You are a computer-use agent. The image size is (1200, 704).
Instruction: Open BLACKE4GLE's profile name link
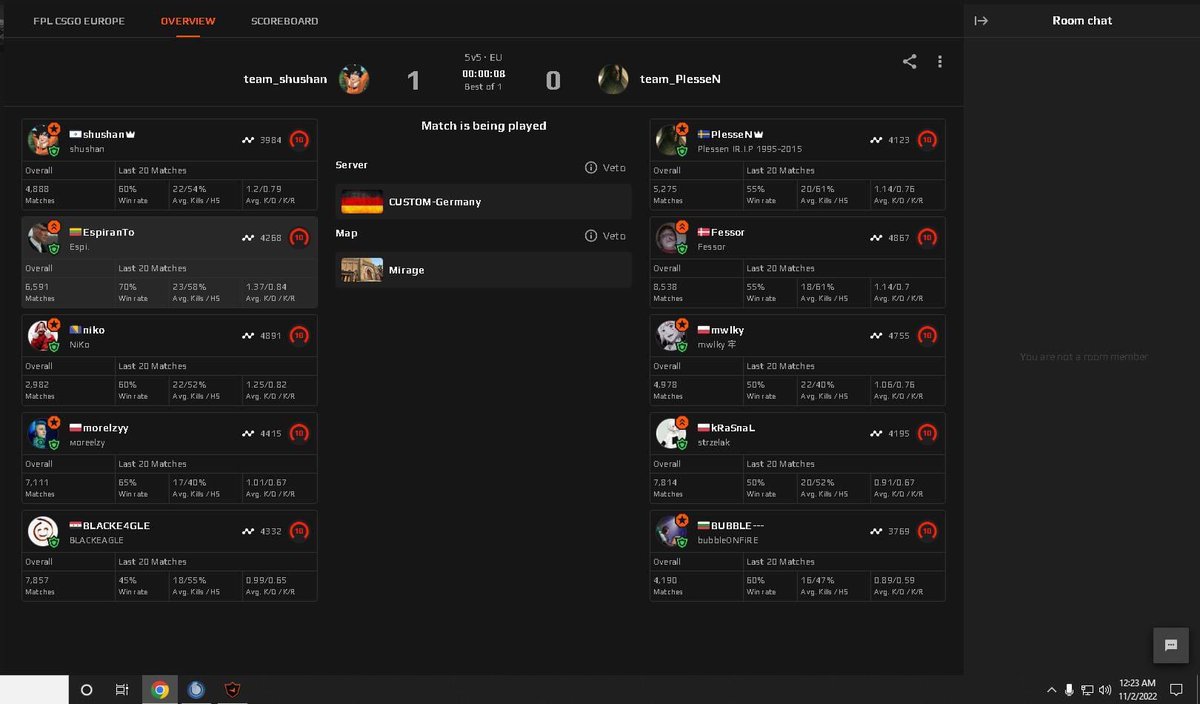(116, 526)
